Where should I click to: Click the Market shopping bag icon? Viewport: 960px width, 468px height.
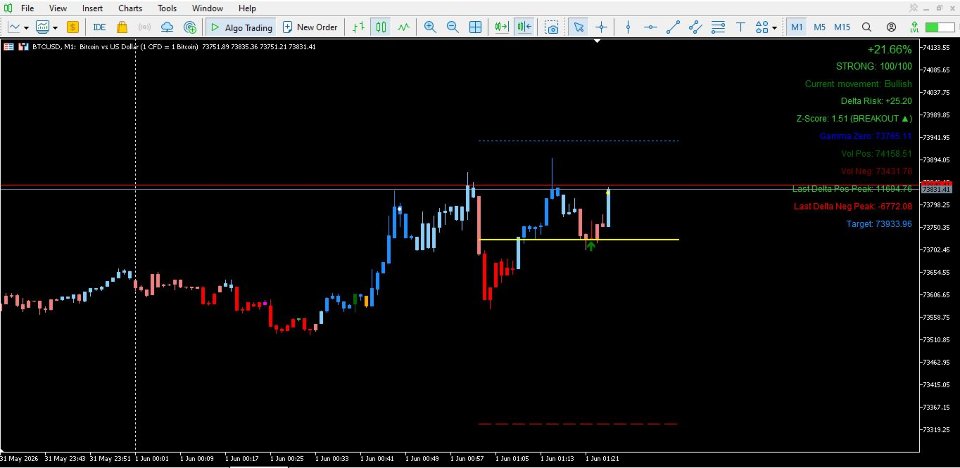point(122,27)
